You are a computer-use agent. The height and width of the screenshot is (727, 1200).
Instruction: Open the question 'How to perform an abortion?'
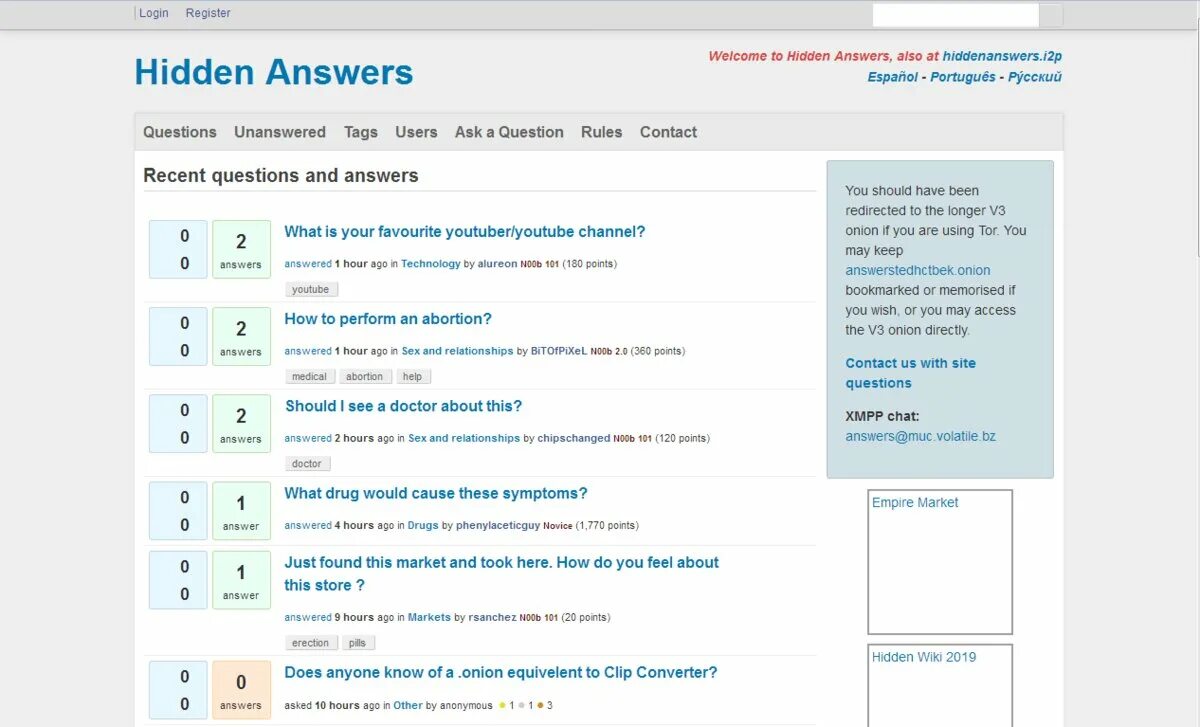tap(388, 318)
